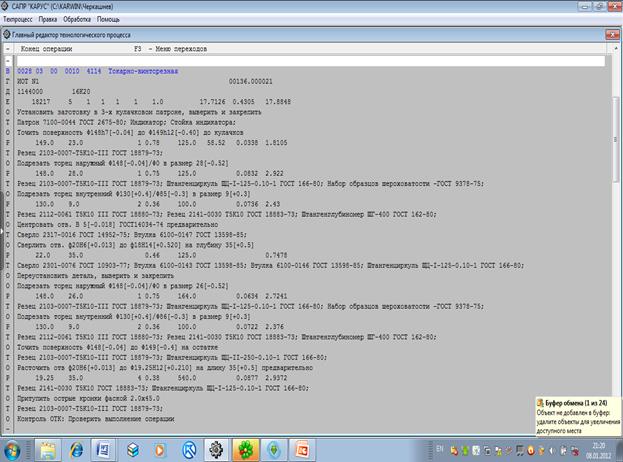Viewport: 623px width, 462px height.
Task: Close the Главный редактор технологического процесса window
Action: point(612,35)
